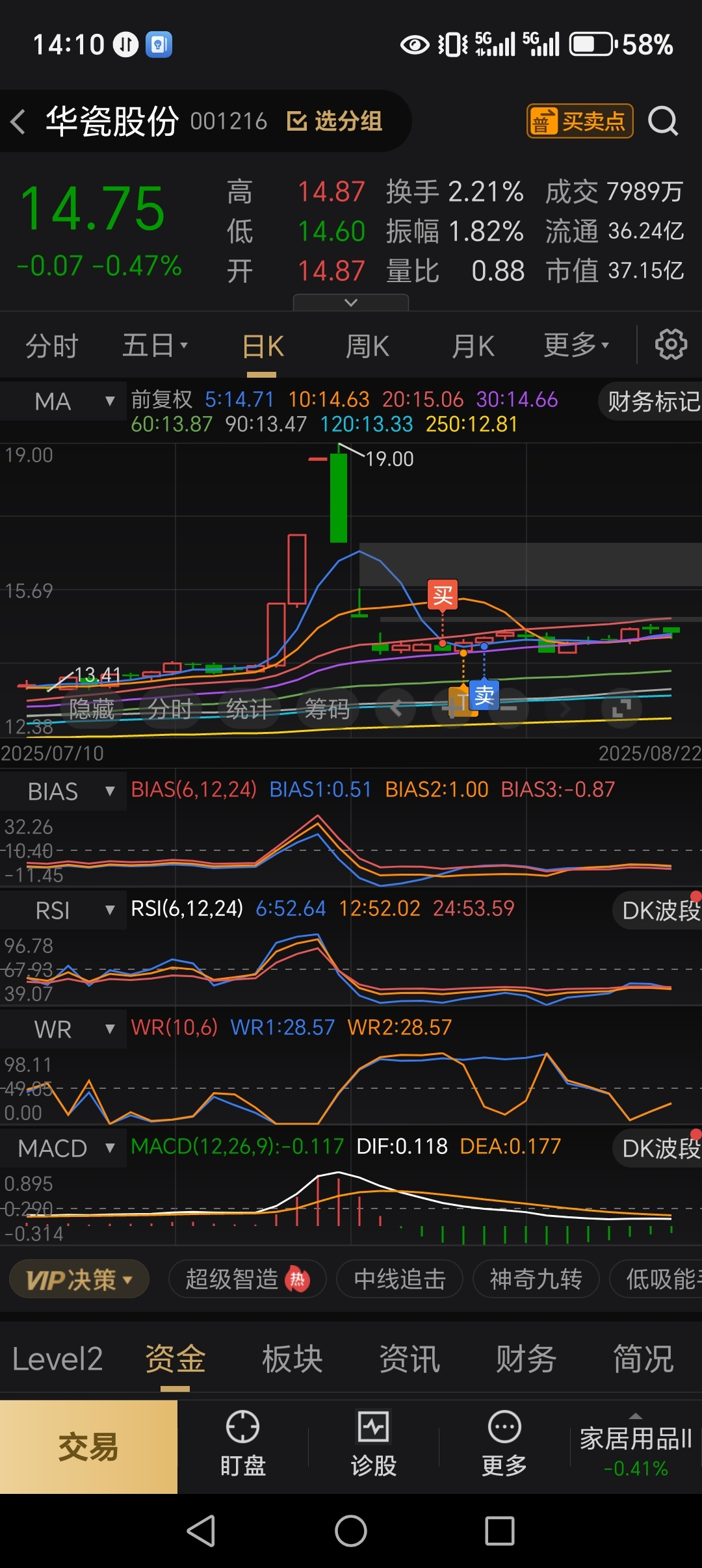Expand 家居用品II sector panel
This screenshot has width=702, height=1568.
[636, 1447]
